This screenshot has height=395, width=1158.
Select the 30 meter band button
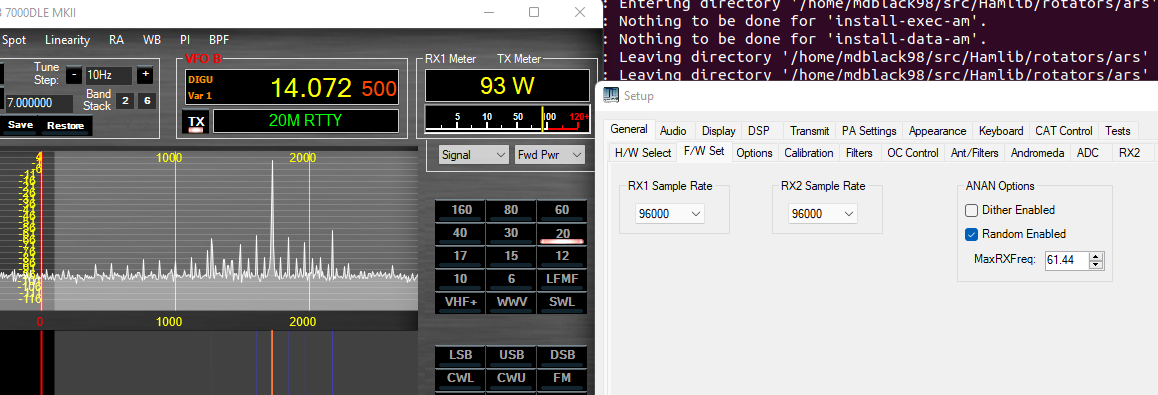[x=511, y=233]
